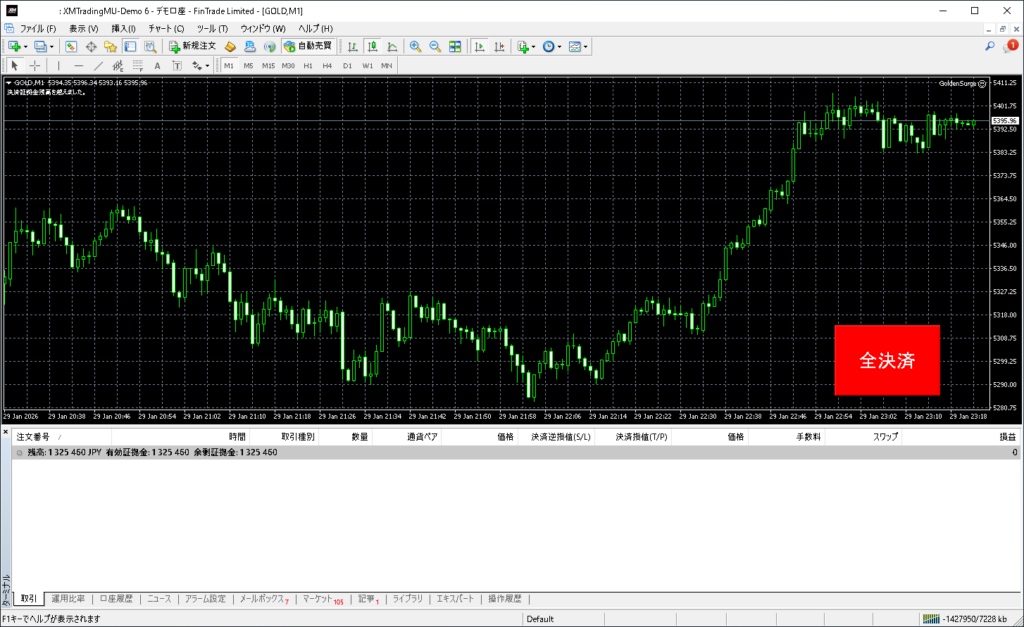Click the tile windows icon
Image resolution: width=1024 pixels, height=627 pixels.
coord(455,46)
